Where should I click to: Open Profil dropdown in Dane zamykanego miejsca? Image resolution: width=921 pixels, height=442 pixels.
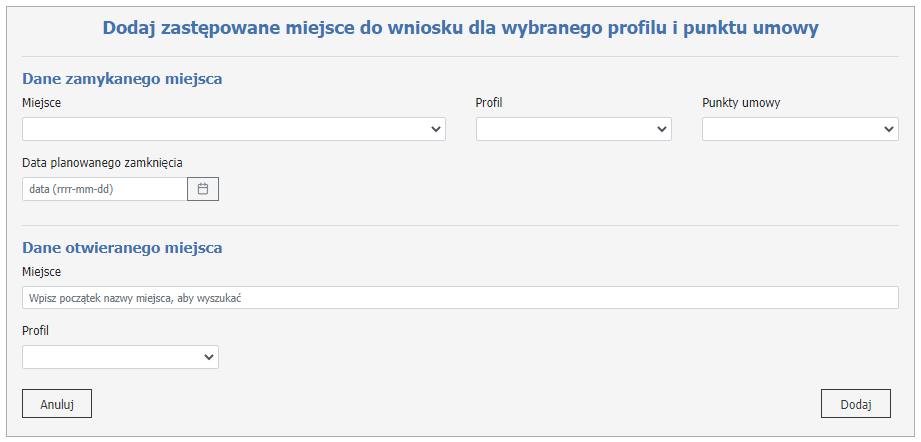[573, 129]
